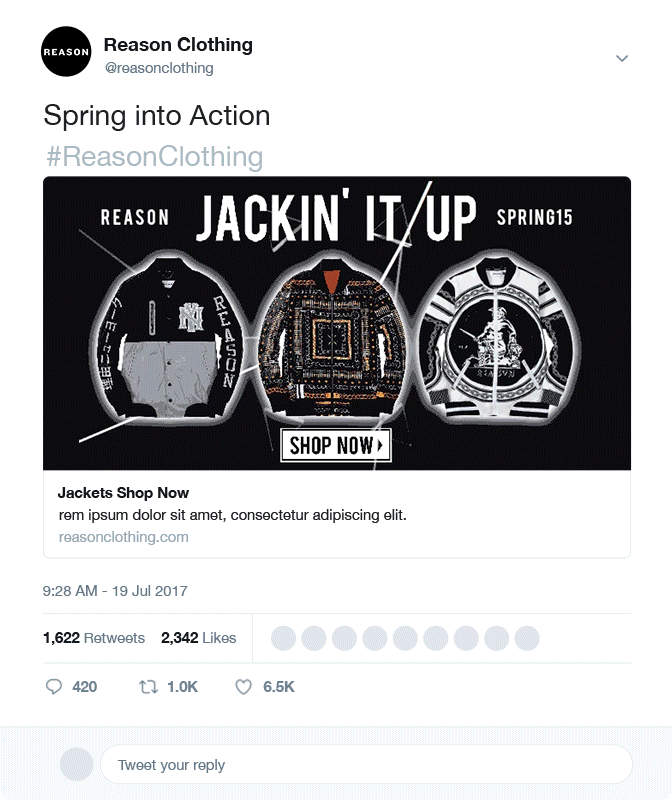Like the tweet with heart icon
This screenshot has height=800, width=672.
point(243,687)
